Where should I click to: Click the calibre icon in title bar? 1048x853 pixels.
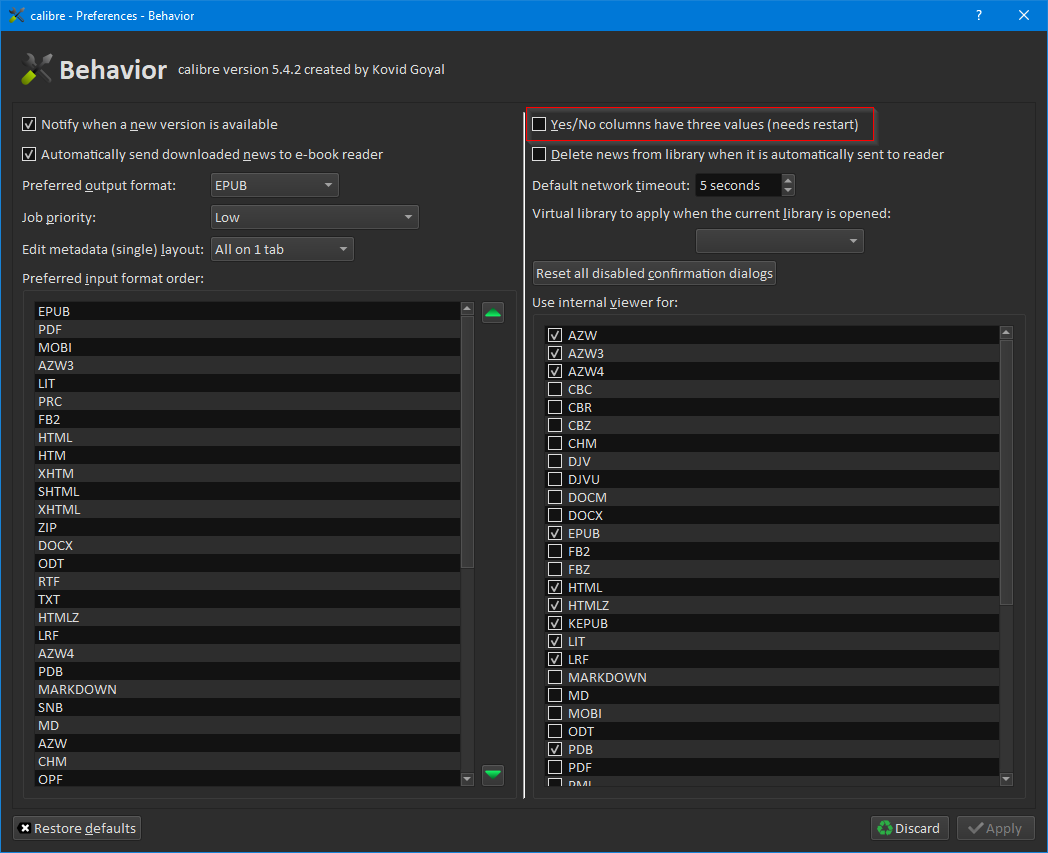click(16, 15)
